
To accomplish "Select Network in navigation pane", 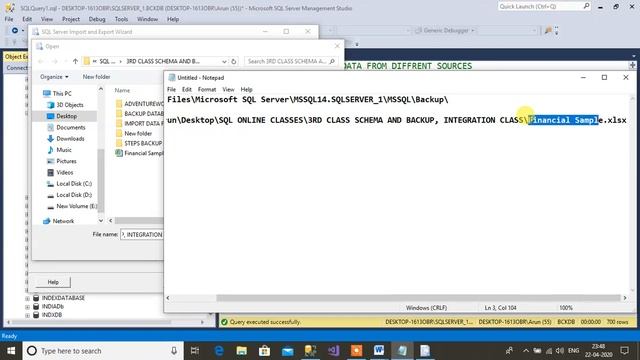I will (x=58, y=221).
